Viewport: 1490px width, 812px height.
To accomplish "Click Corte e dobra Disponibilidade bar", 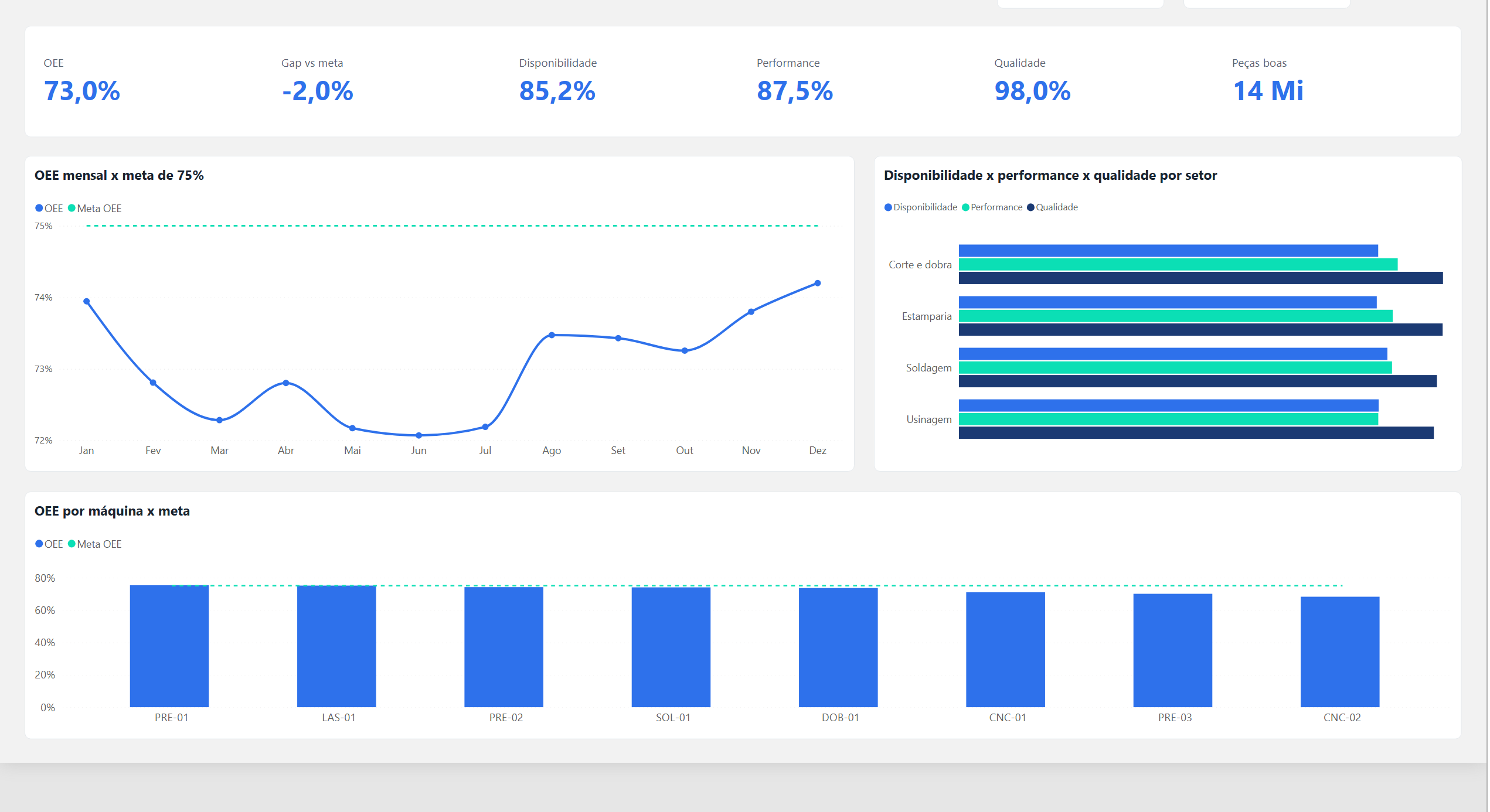I will point(1168,251).
